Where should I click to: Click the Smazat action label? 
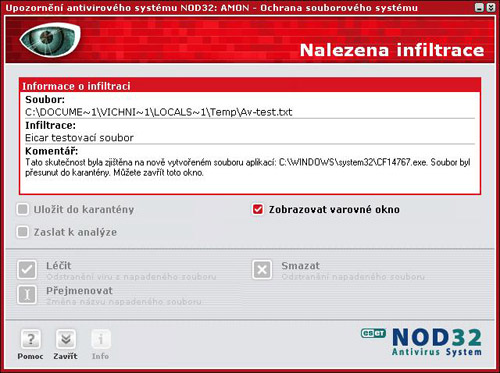click(300, 266)
